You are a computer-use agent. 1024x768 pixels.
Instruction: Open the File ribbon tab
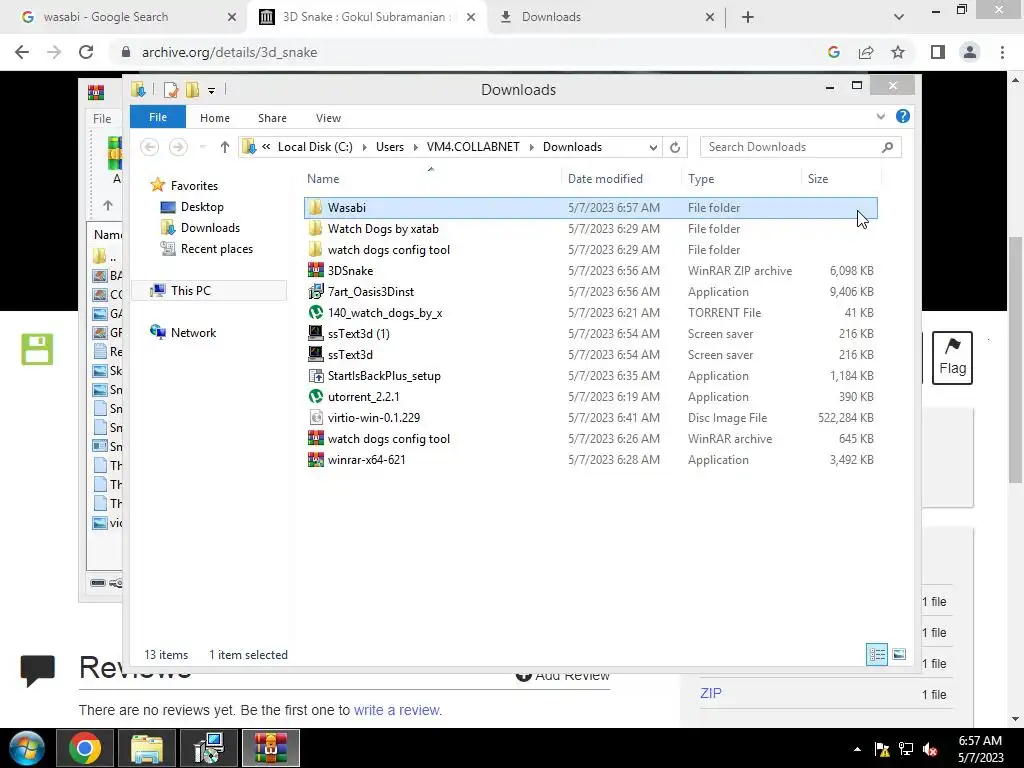tap(157, 117)
